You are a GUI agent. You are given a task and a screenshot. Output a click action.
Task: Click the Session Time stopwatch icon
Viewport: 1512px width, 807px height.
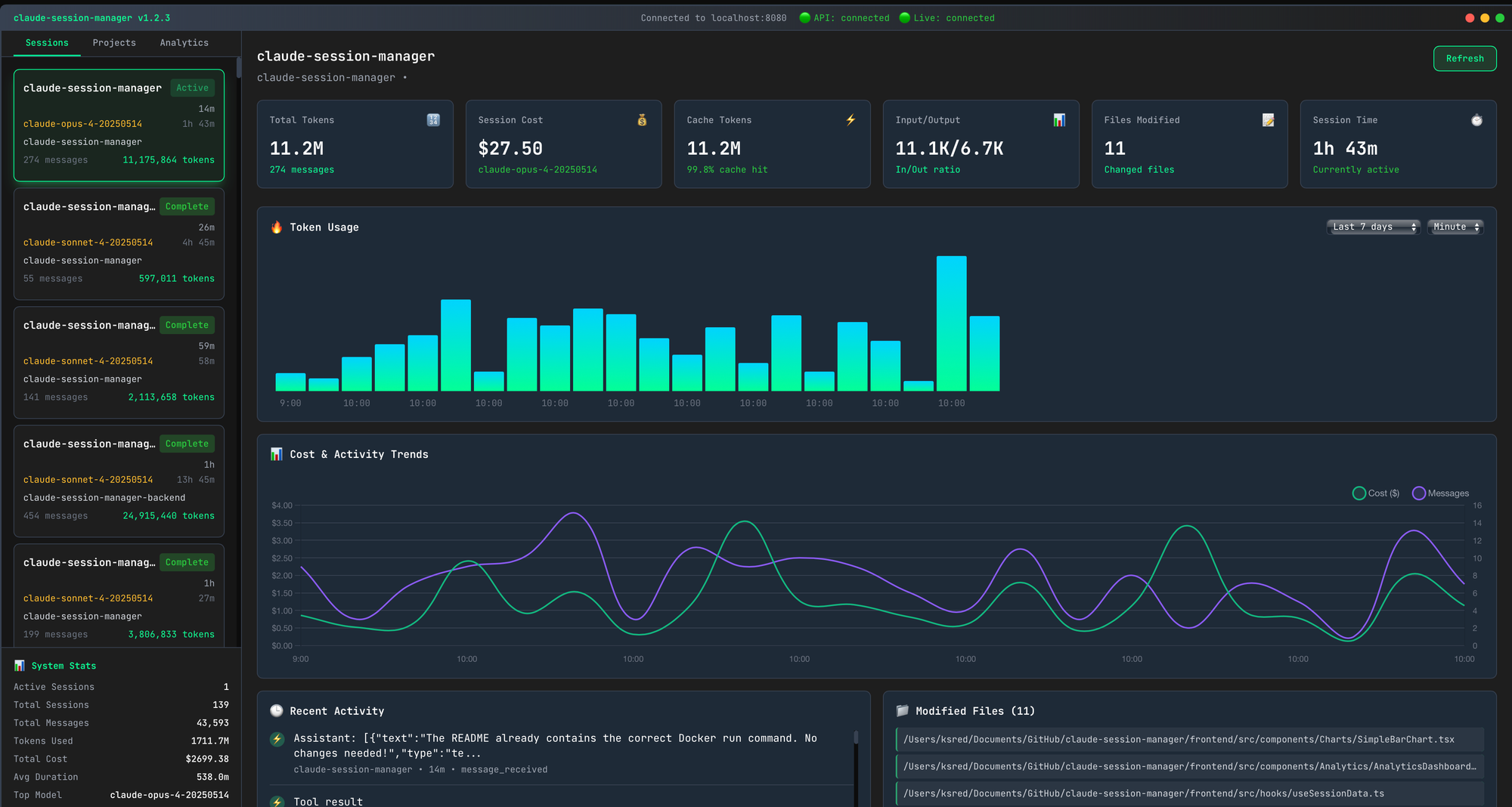point(1476,120)
